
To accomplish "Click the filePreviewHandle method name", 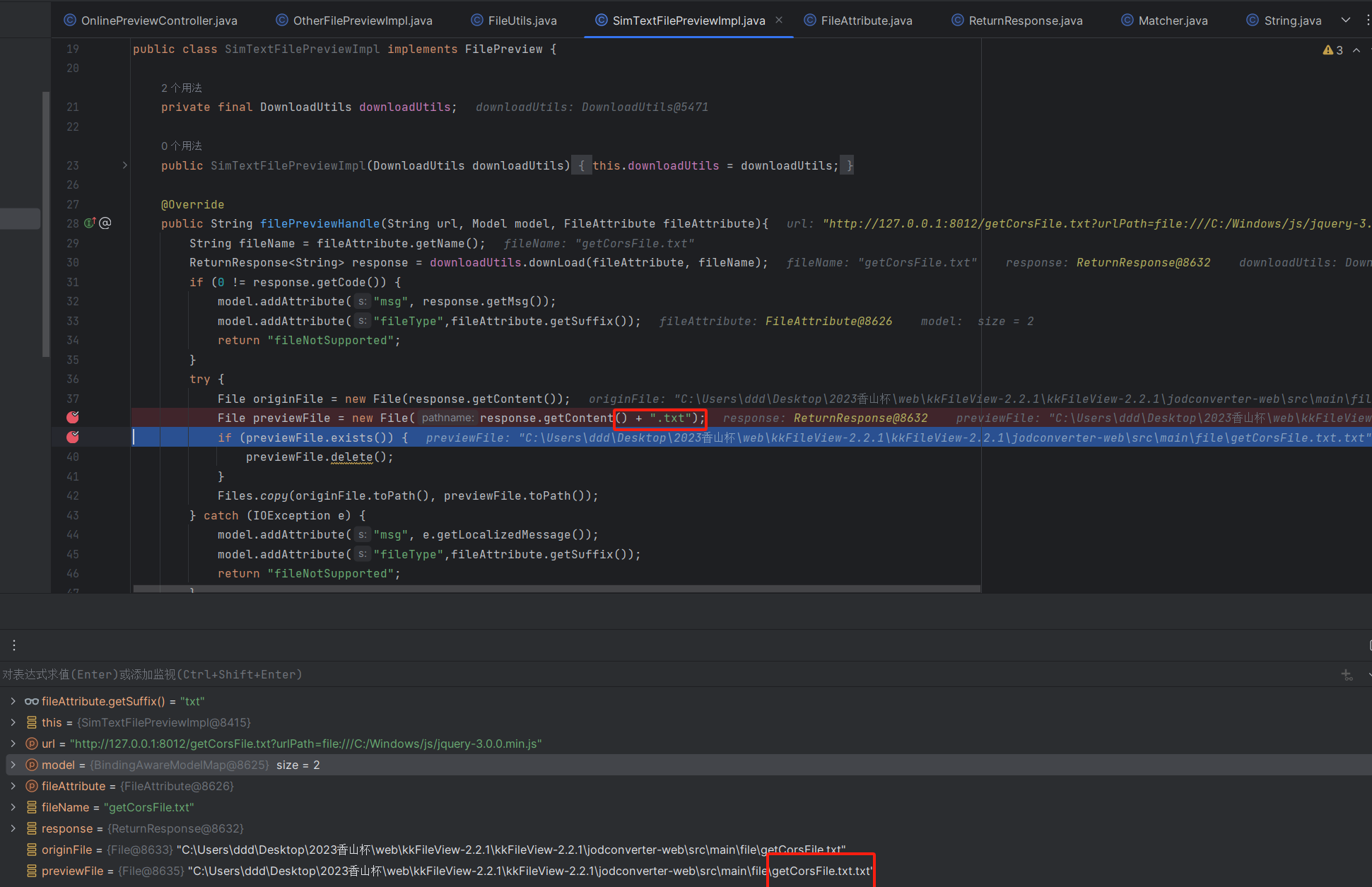I will (x=320, y=223).
